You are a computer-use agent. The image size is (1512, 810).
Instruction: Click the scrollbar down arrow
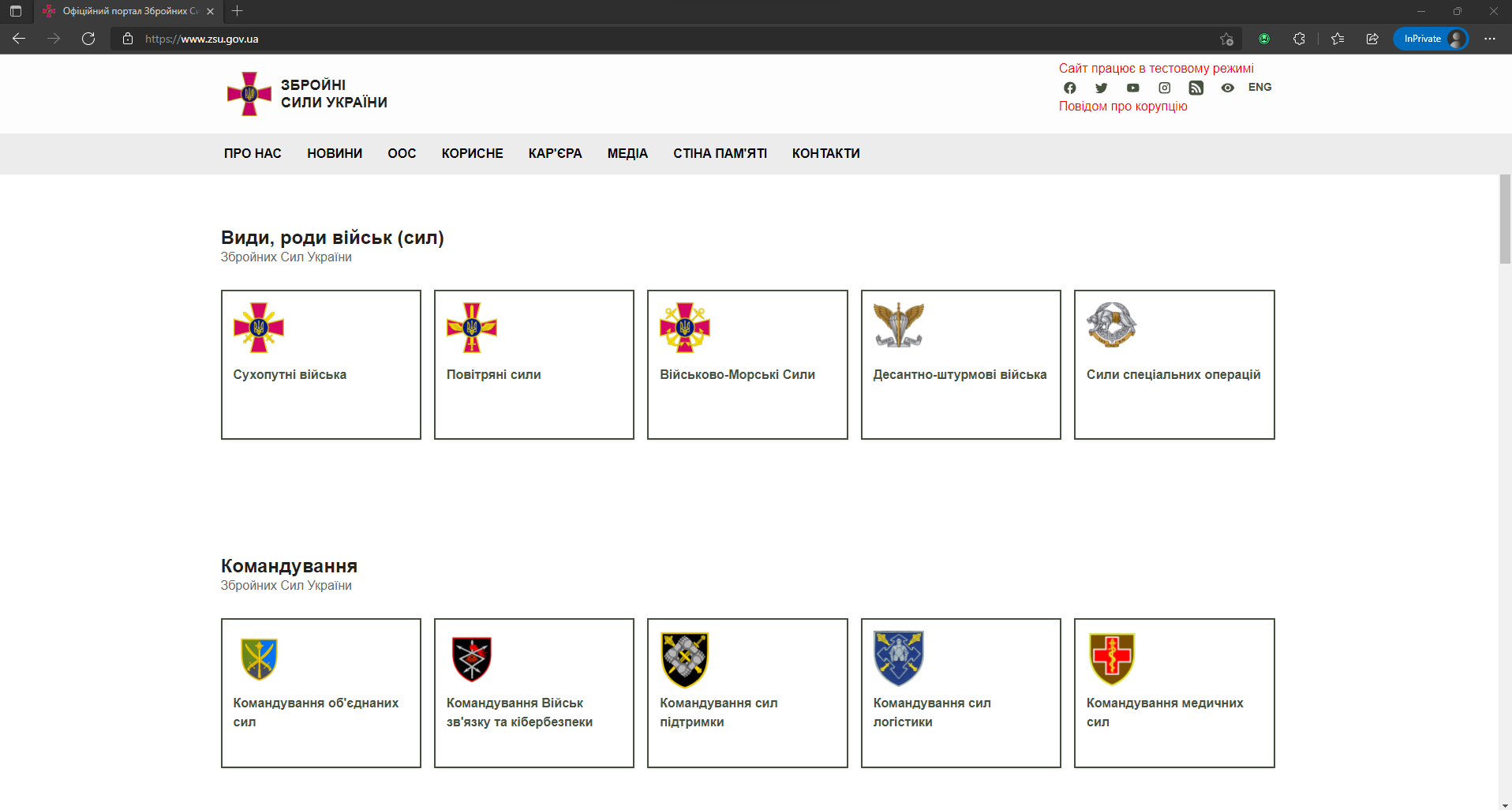click(x=1505, y=805)
